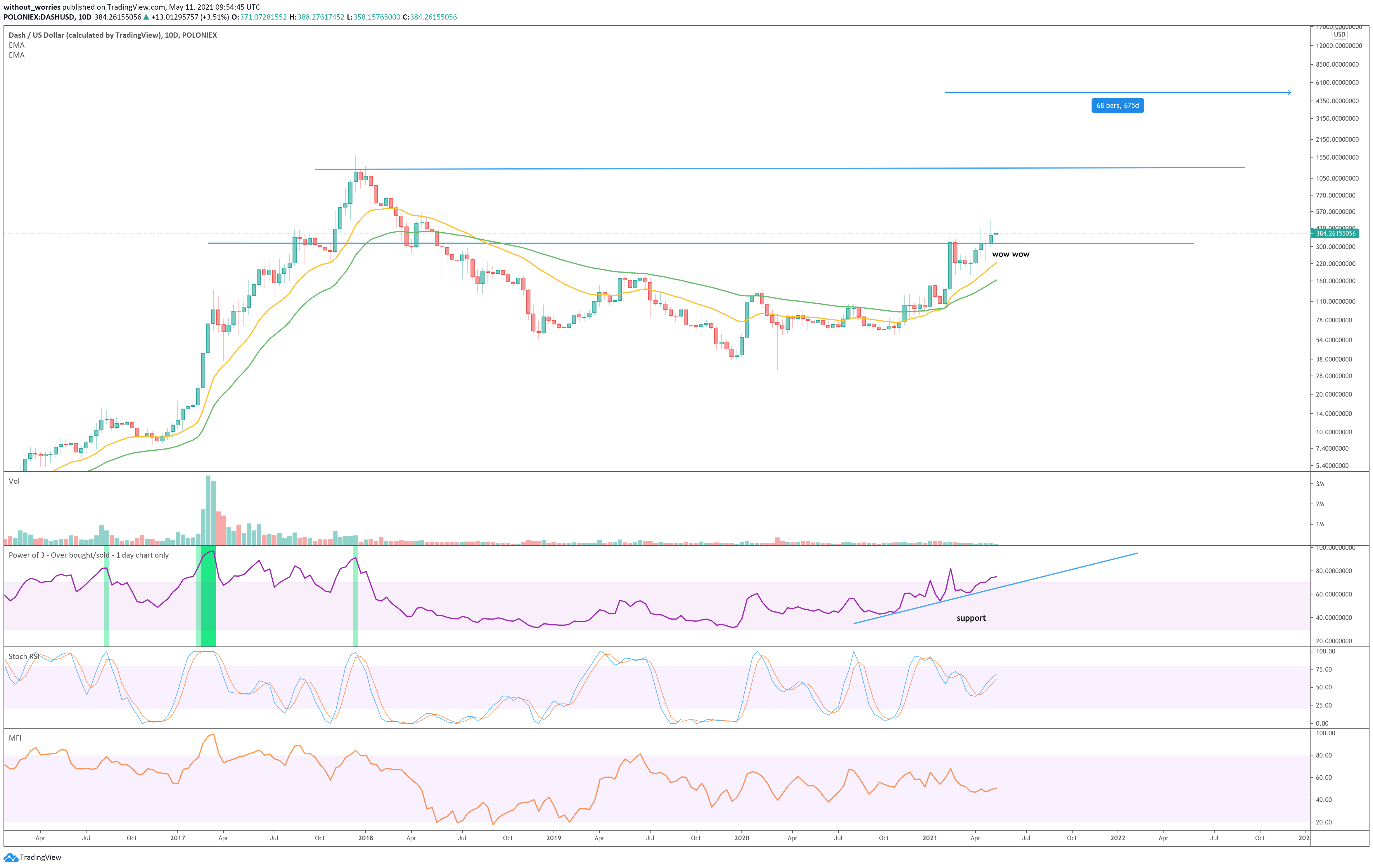Click the TradingView logo icon

point(11,857)
